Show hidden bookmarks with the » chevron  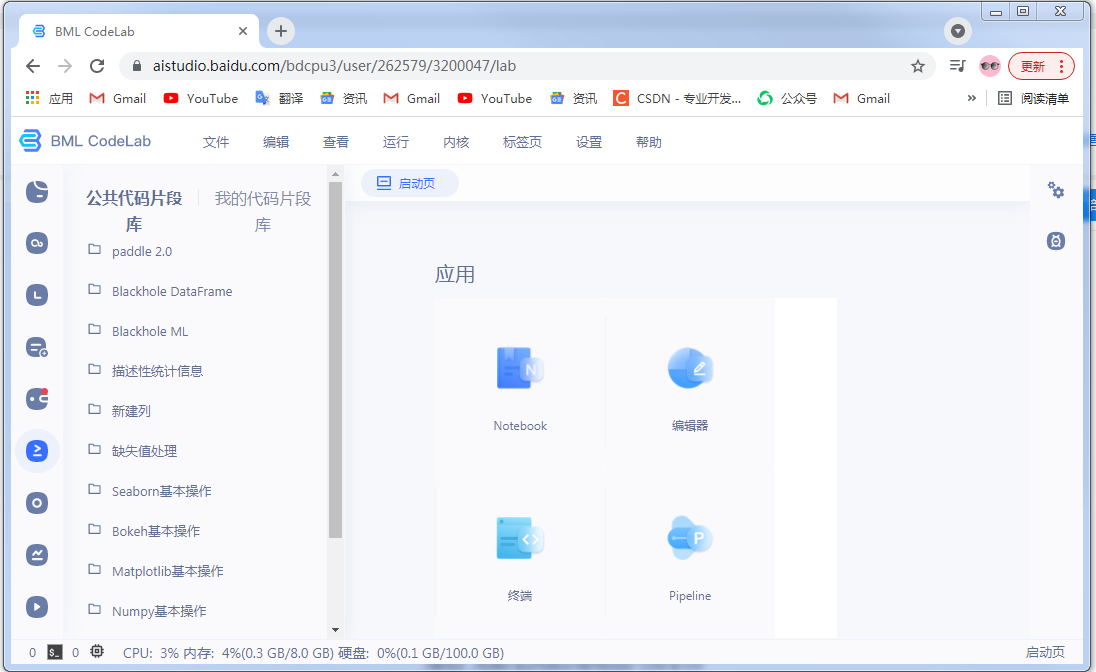click(972, 98)
